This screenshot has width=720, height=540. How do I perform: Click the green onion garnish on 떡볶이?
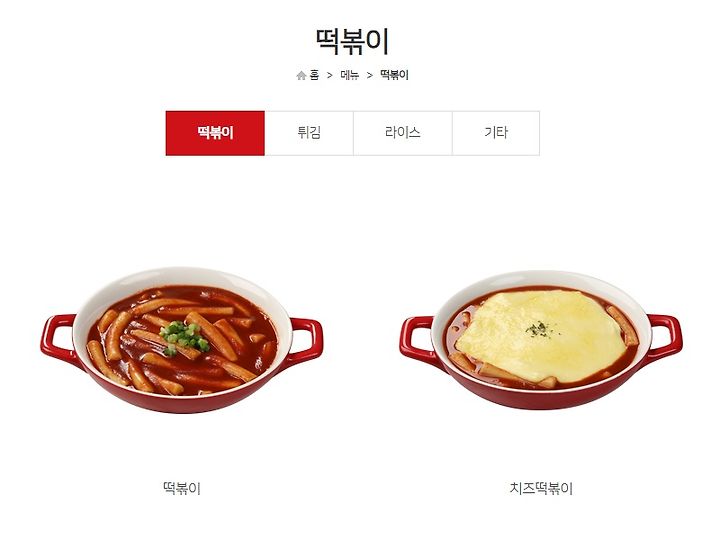pos(184,337)
